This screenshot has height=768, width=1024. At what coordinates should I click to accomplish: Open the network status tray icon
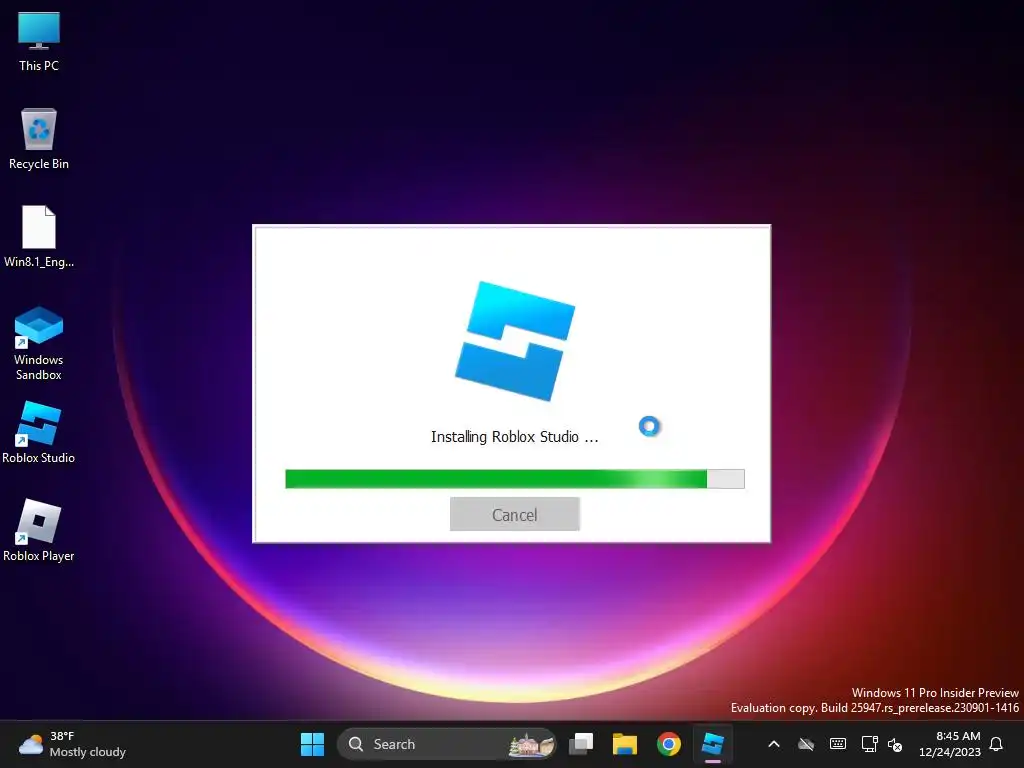pyautogui.click(x=869, y=744)
